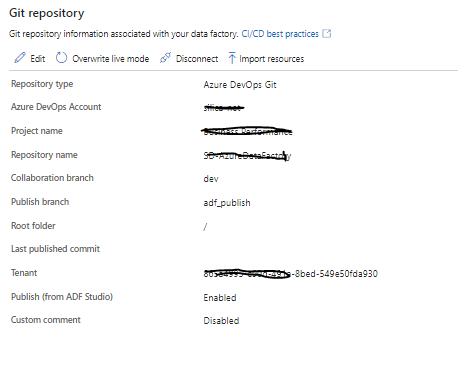
Task: Select the adf_publish value
Action: [227, 203]
